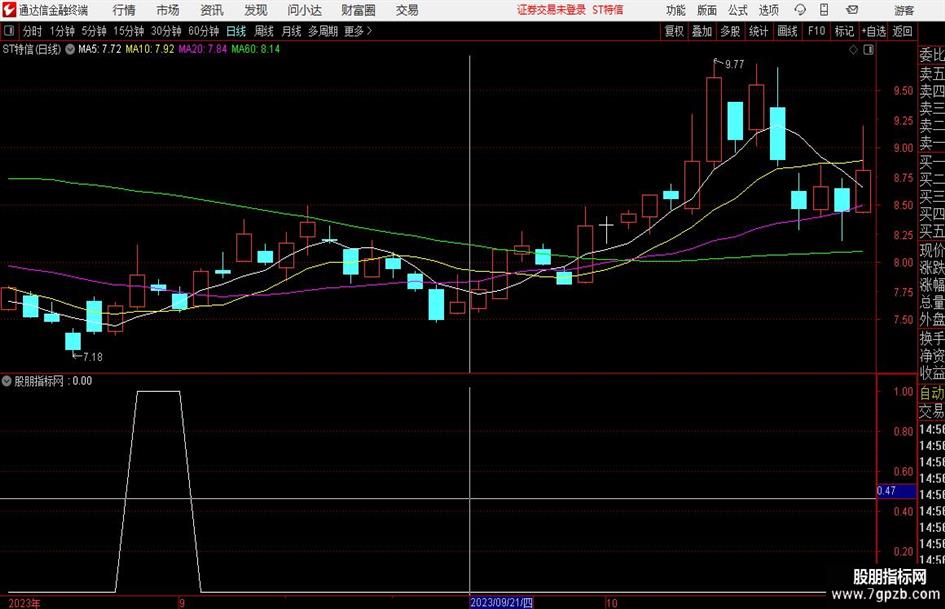Switch to 15分钟 period tab
Viewport: 945px width, 609px height.
coord(129,31)
